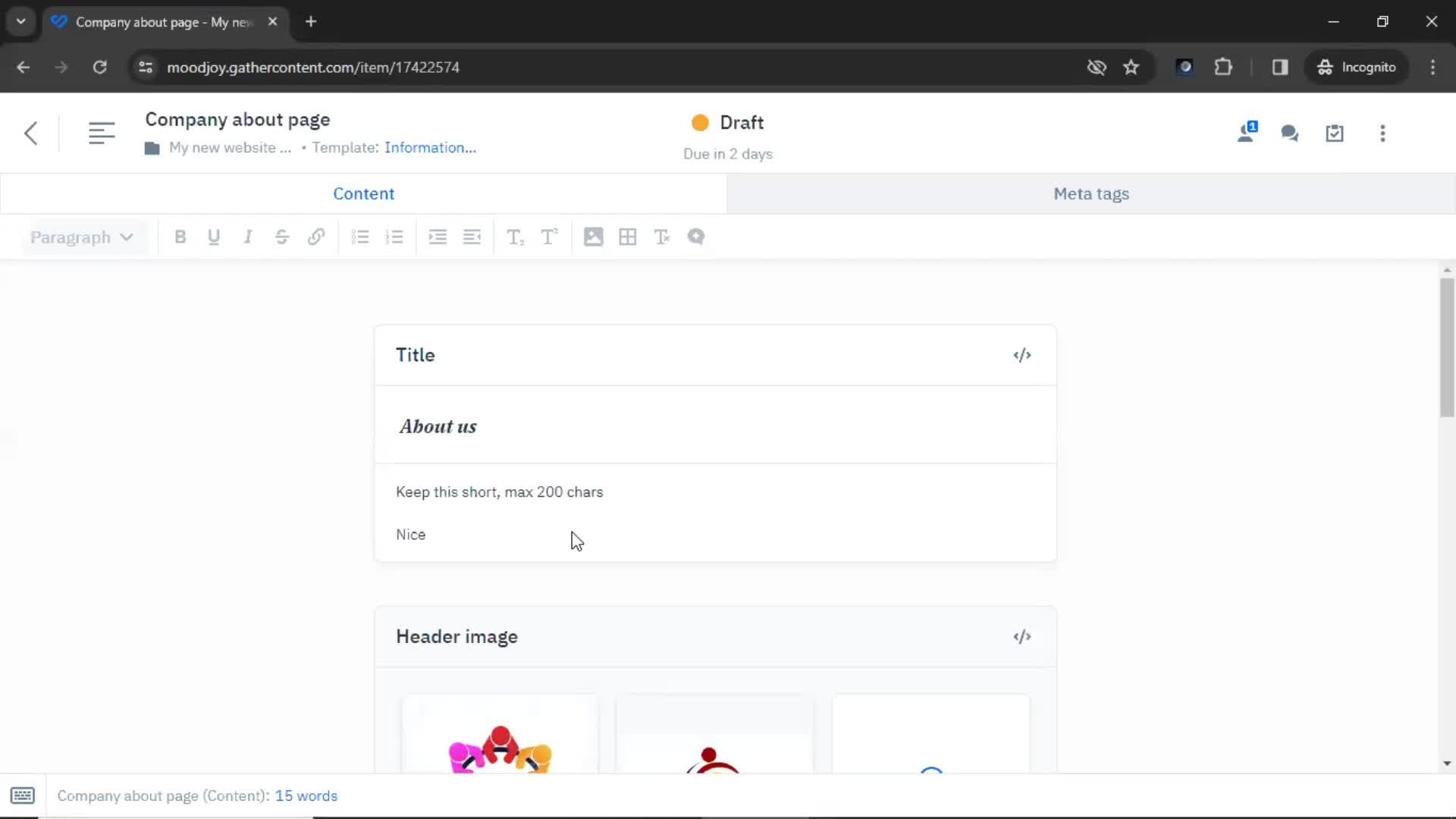Select the Content tab
1456x819 pixels.
364,193
